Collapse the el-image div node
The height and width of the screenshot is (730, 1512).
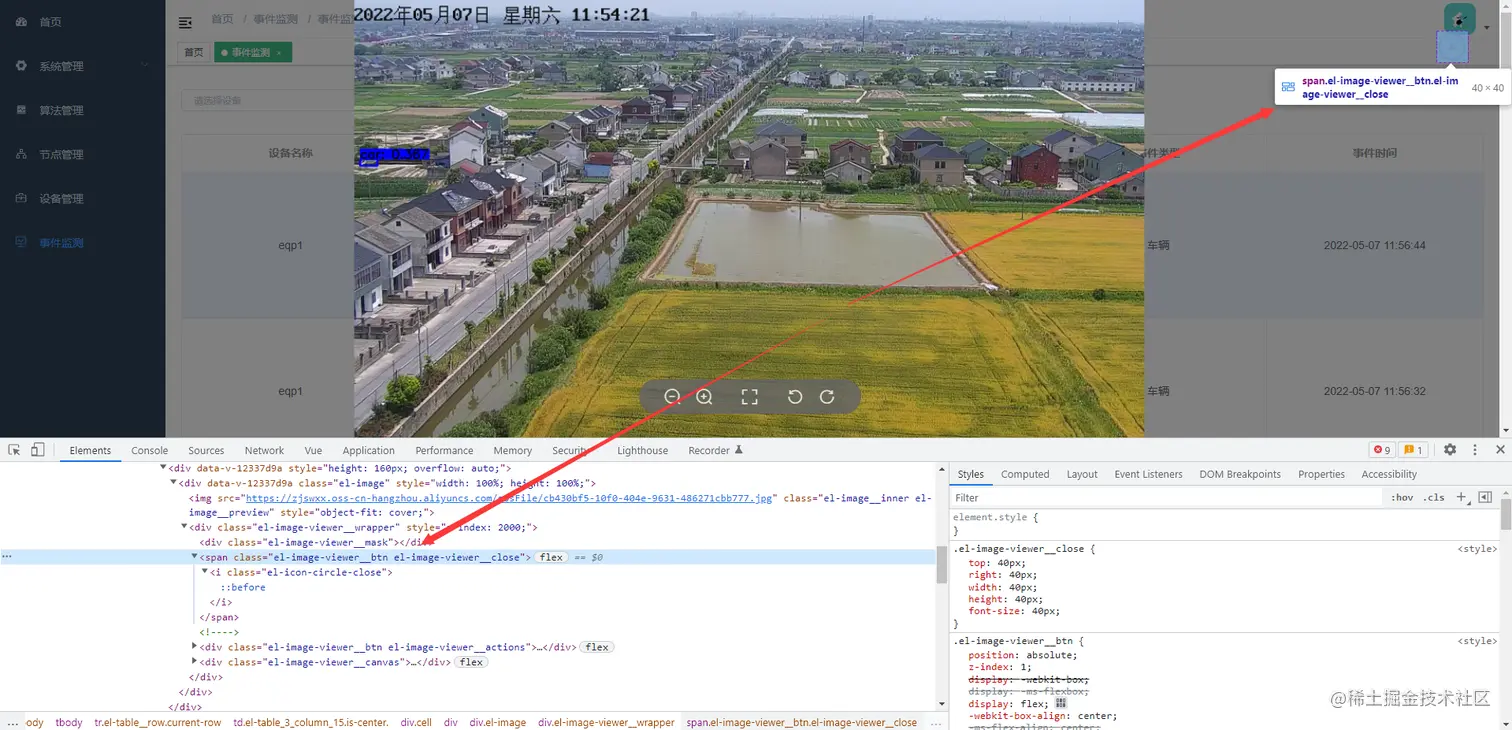point(173,482)
